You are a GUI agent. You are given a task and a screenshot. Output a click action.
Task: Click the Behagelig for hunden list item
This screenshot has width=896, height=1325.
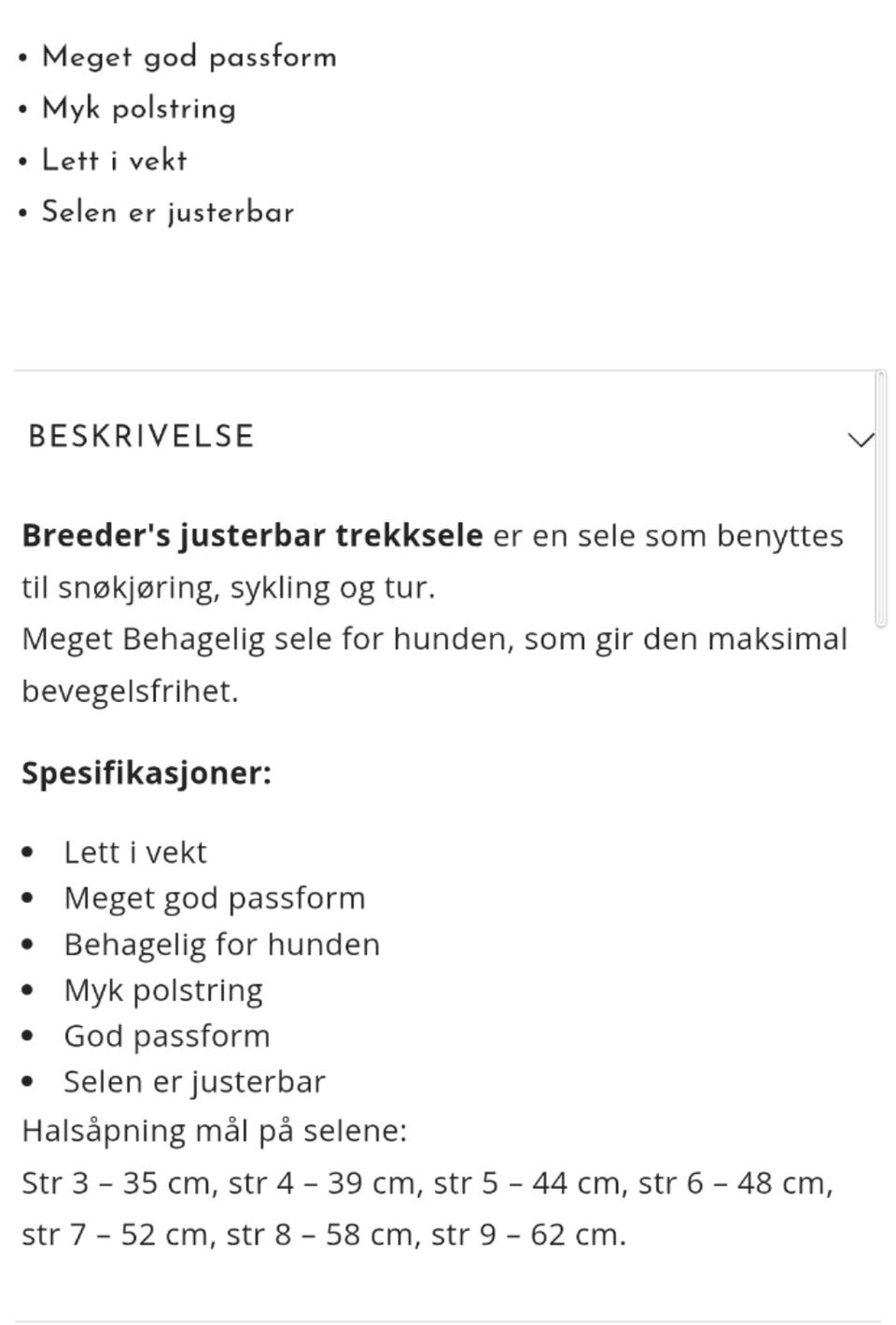point(222,944)
